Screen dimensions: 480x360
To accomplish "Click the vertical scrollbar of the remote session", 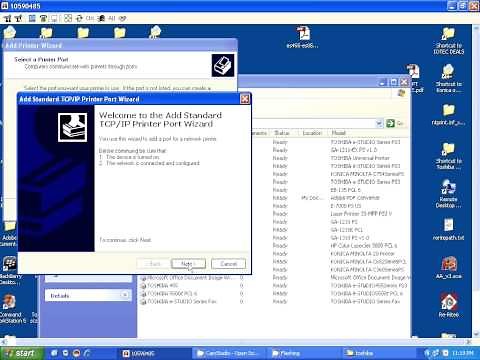I will [x=476, y=180].
